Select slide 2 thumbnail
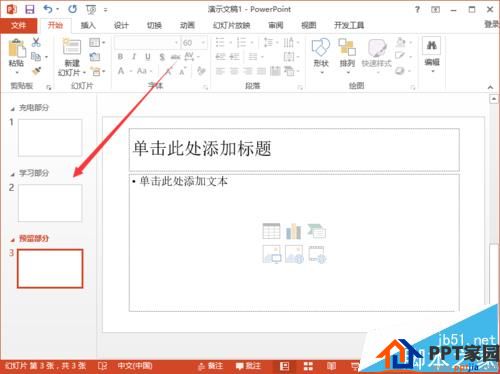The height and width of the screenshot is (374, 500). click(50, 203)
